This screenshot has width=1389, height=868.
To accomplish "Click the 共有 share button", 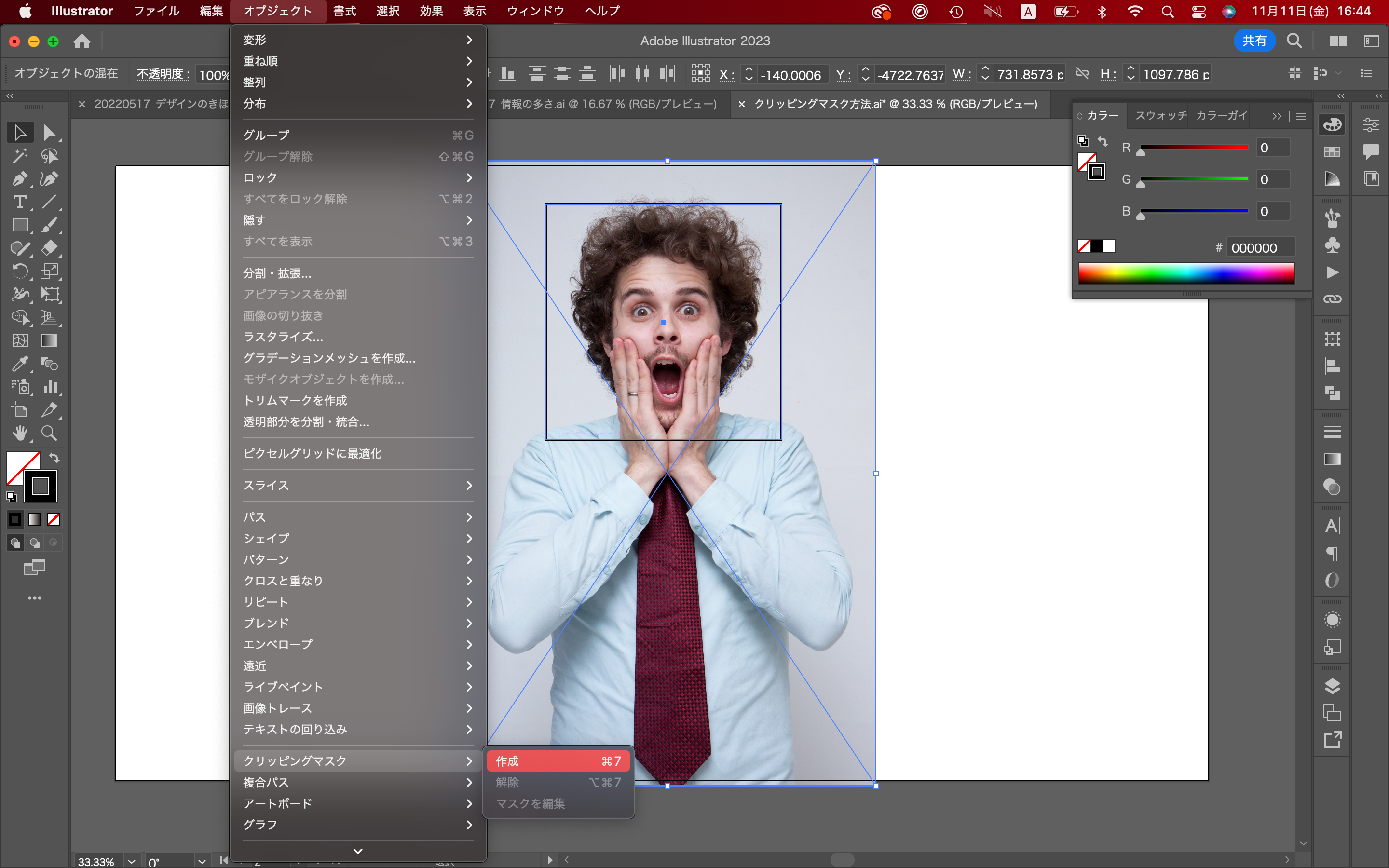I will [1254, 41].
